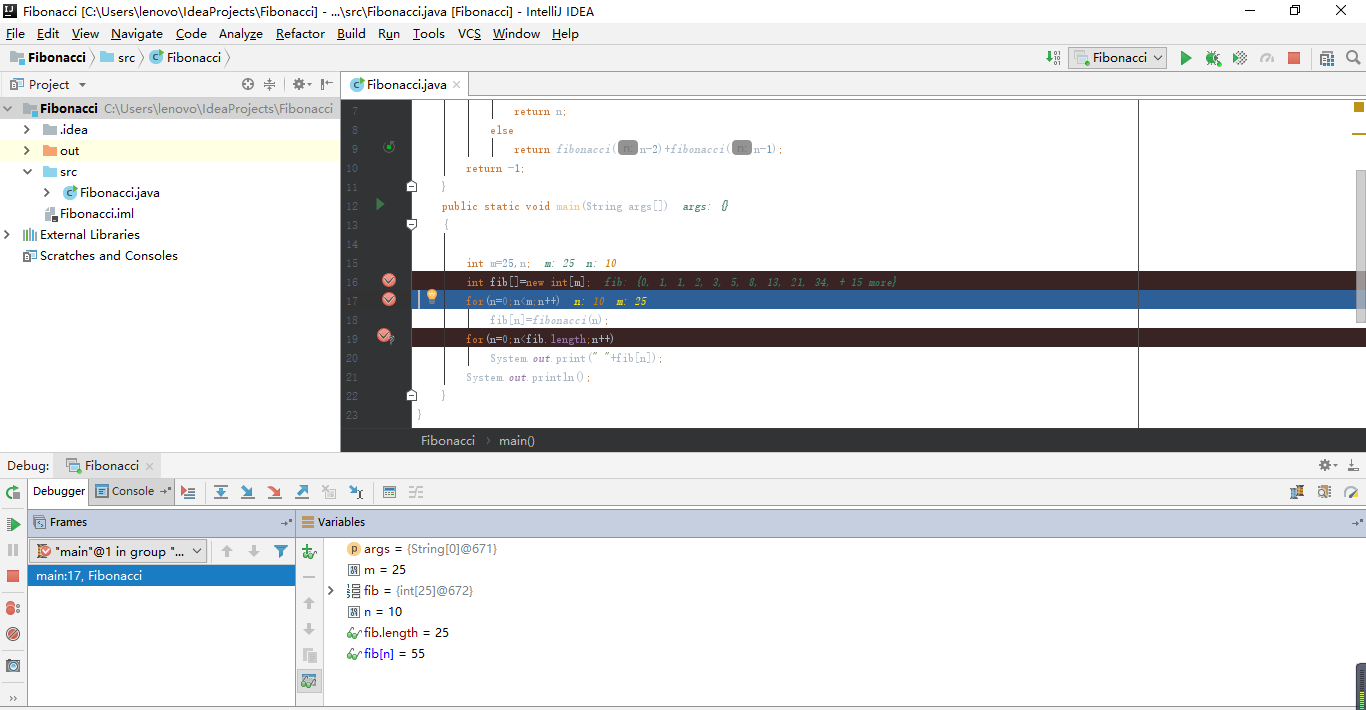Click the New Watch plus-glasses icon
Image resolution: width=1366 pixels, height=710 pixels.
tap(309, 551)
